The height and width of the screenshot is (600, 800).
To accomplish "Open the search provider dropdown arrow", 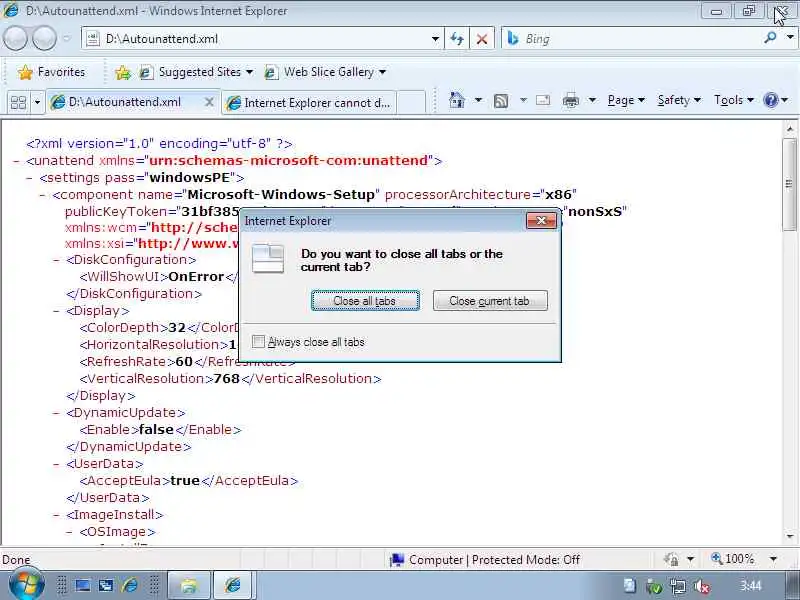I will tap(790, 38).
